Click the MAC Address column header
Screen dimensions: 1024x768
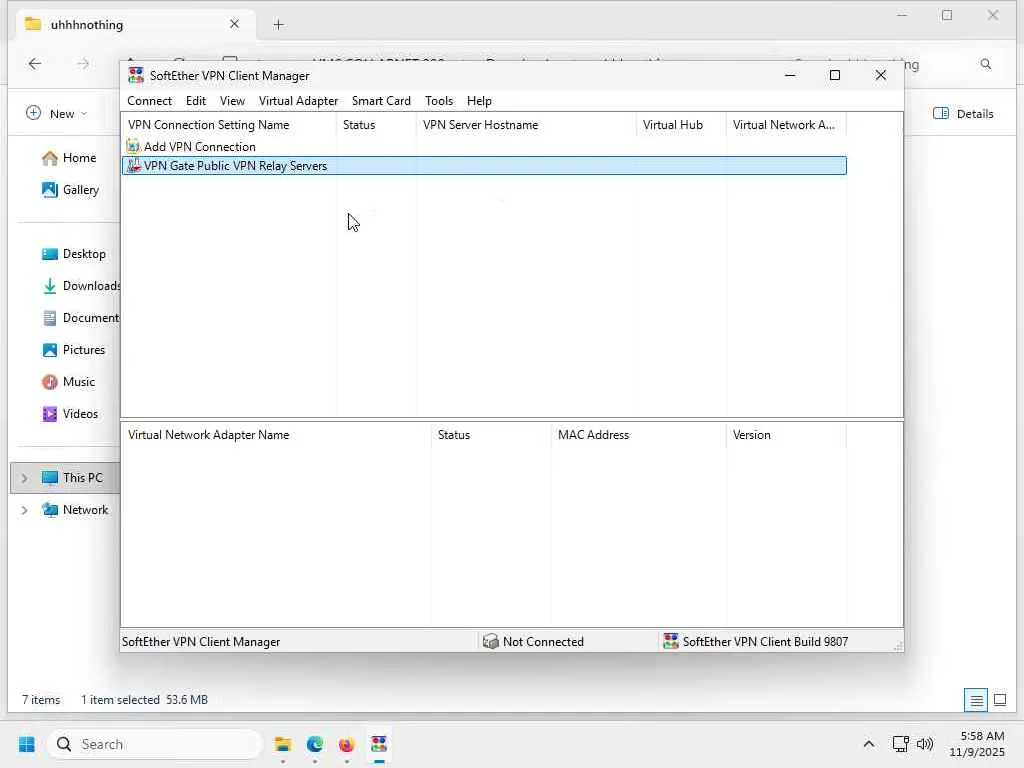[x=638, y=435]
